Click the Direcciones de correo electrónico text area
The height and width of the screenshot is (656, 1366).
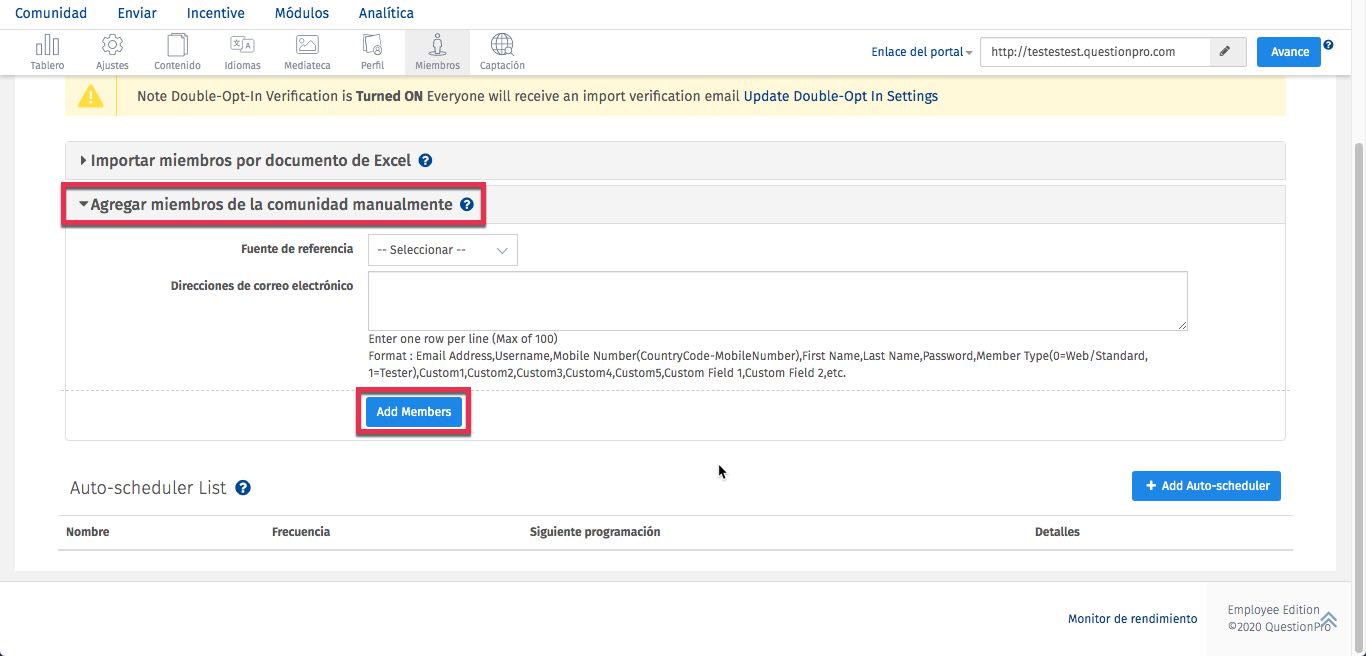click(778, 301)
